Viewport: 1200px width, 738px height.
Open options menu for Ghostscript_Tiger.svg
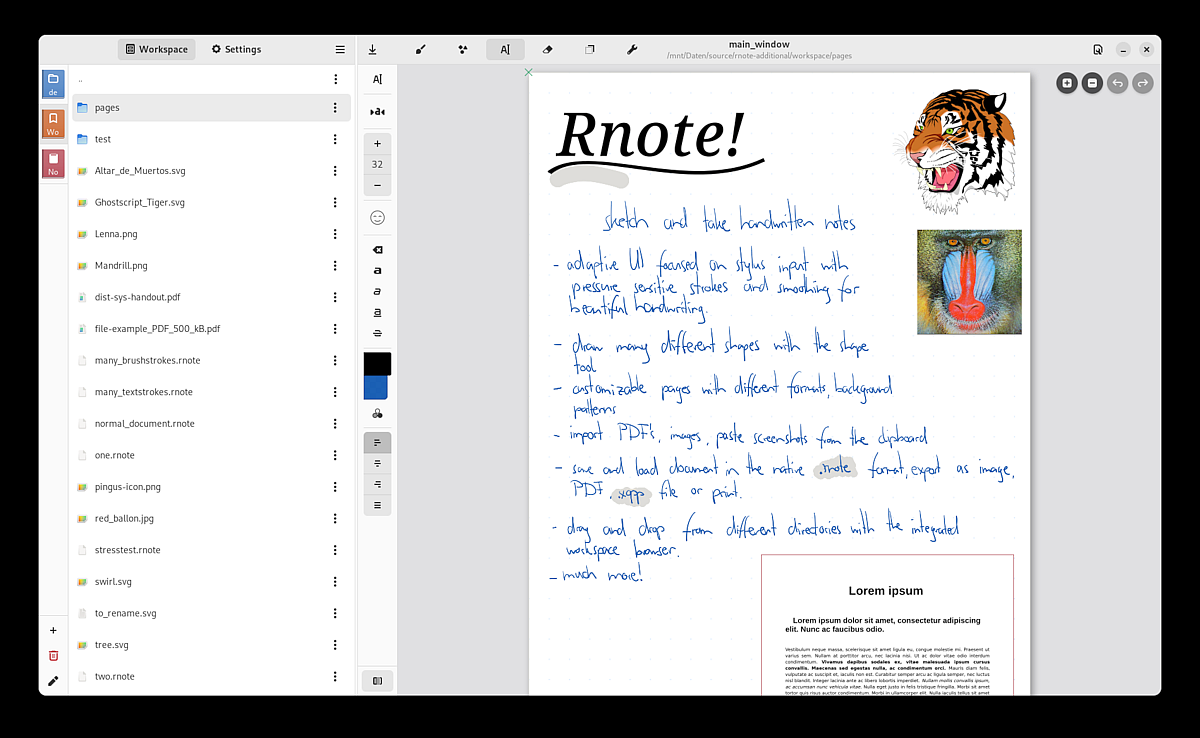point(335,203)
